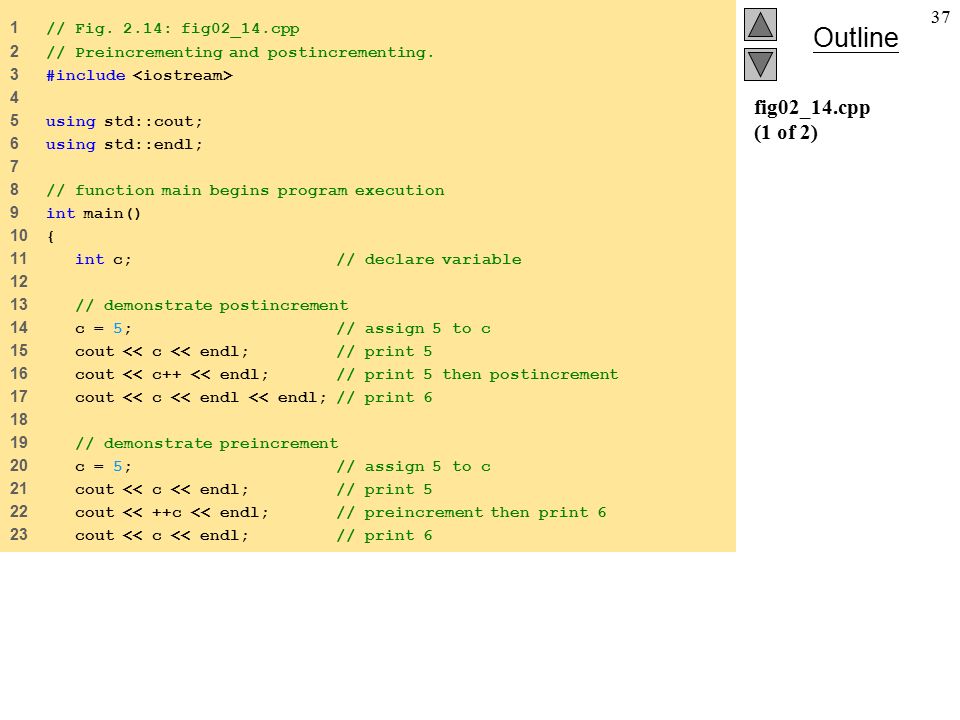Click the comment "// Fig. 2.14: fig02_14.cpp"
The width and height of the screenshot is (960, 720).
[x=173, y=29]
